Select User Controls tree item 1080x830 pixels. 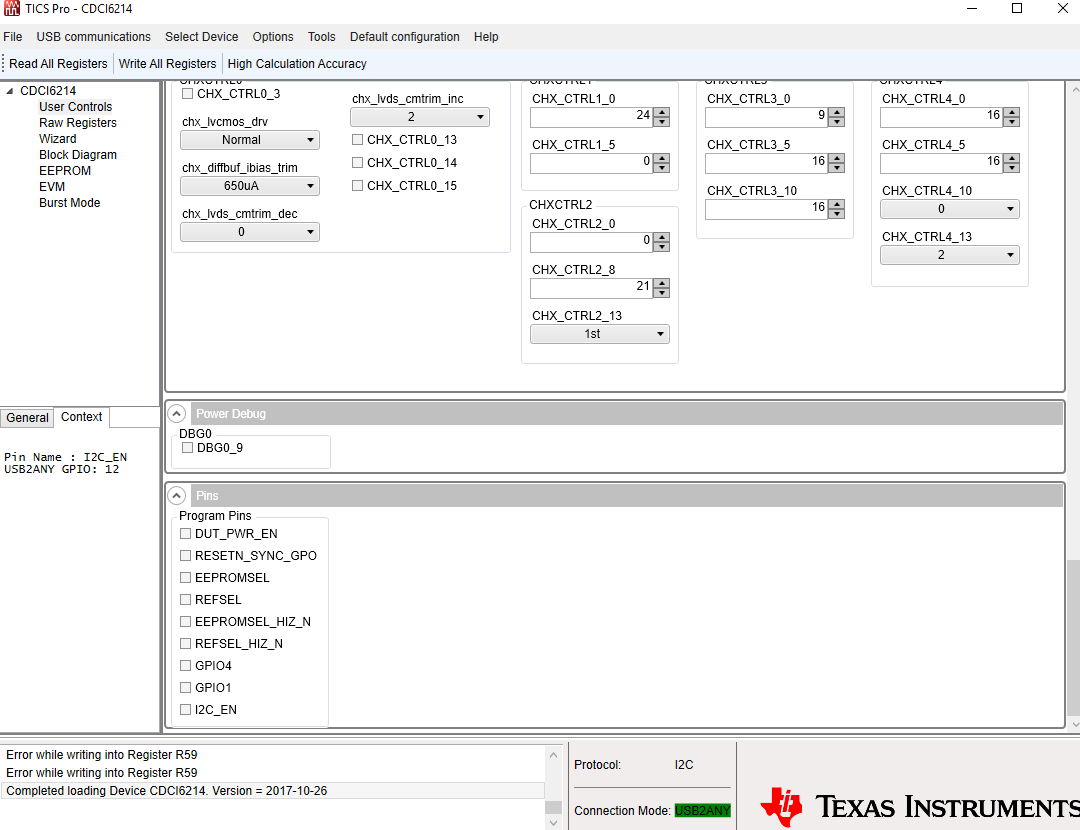pyautogui.click(x=76, y=107)
